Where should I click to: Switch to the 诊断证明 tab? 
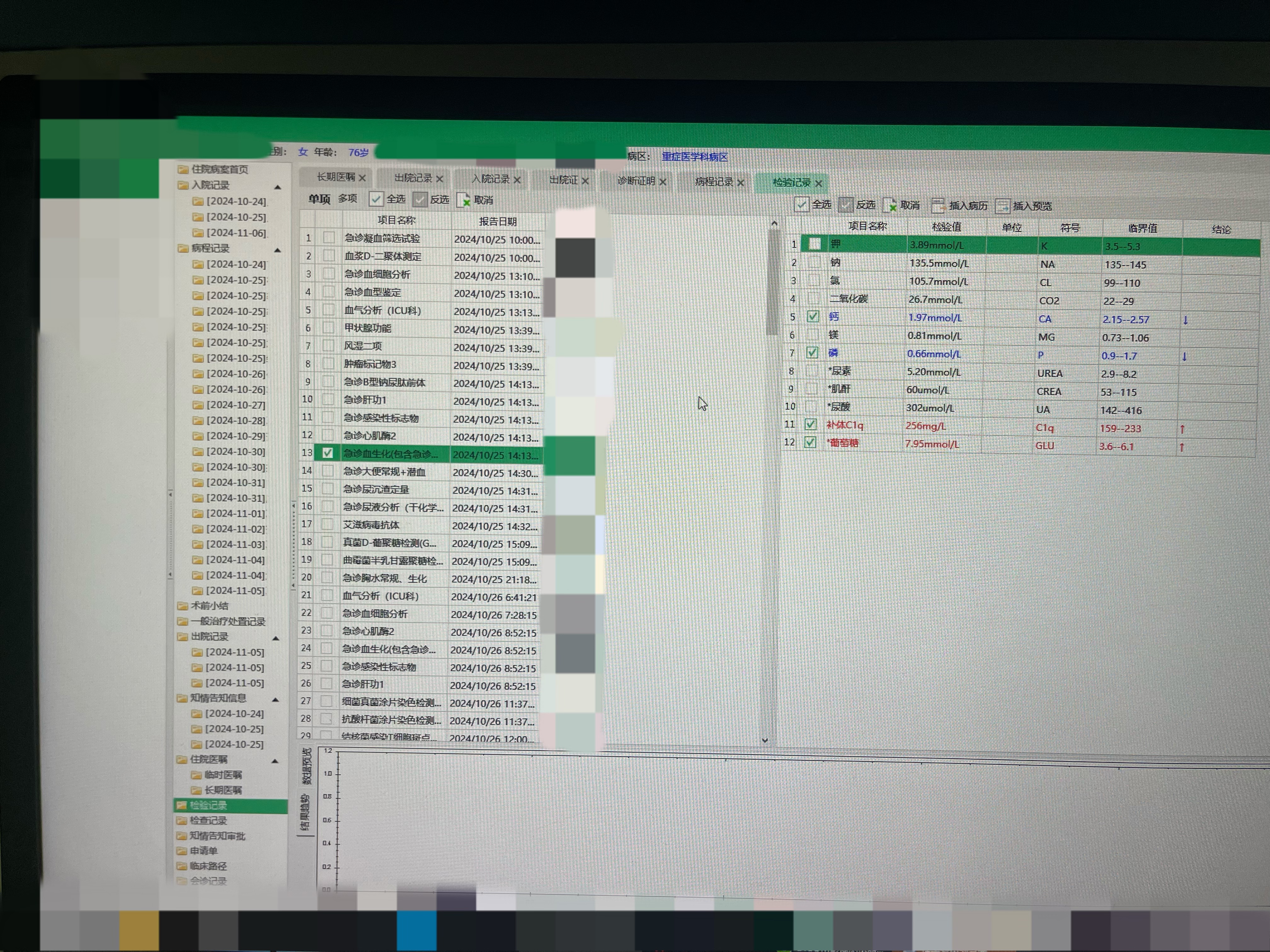[636, 181]
